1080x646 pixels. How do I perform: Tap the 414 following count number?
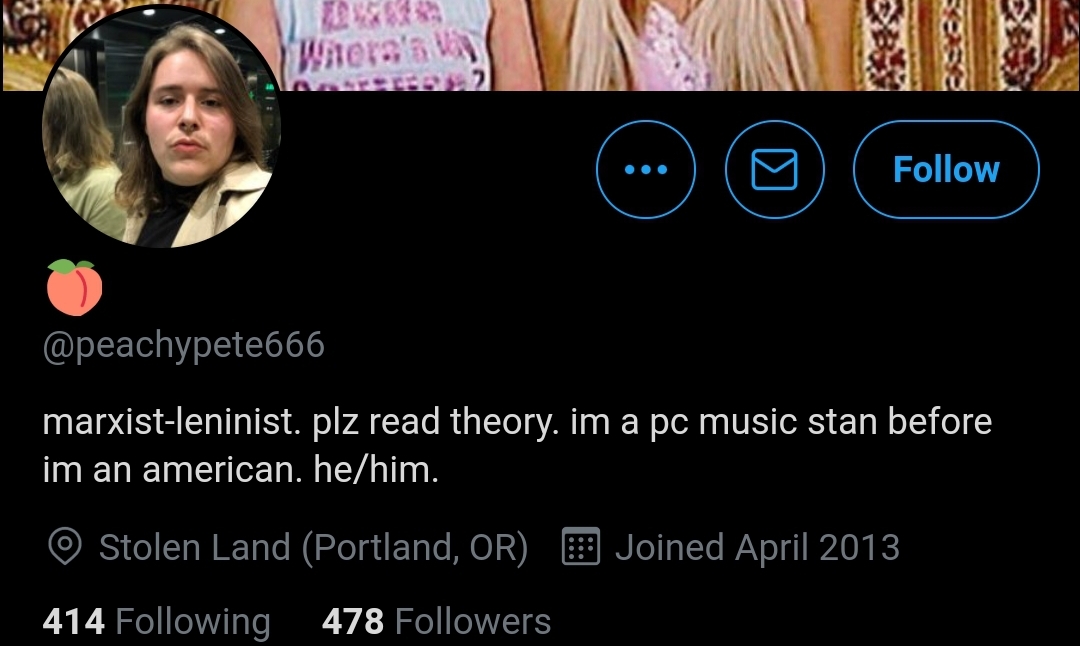74,621
